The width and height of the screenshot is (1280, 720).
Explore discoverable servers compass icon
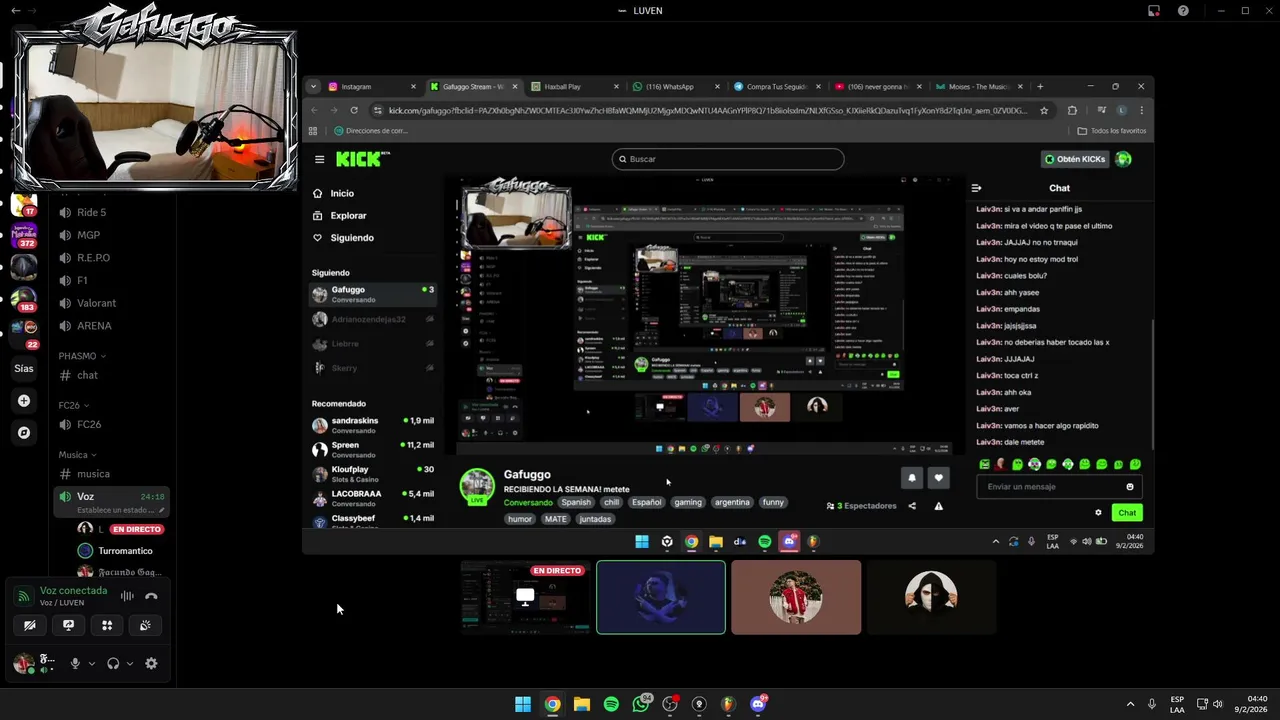(24, 433)
